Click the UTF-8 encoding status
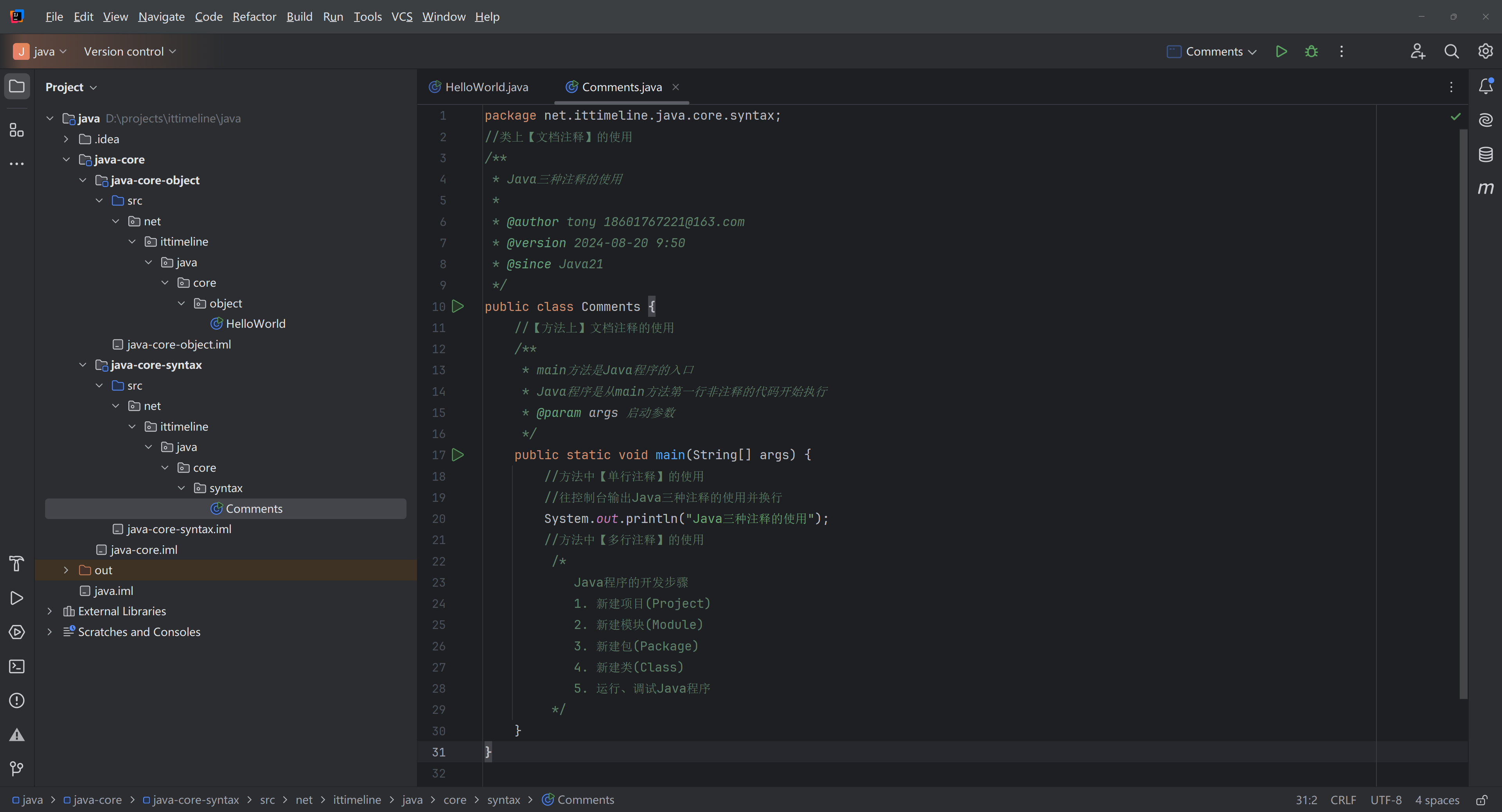1502x812 pixels. [1385, 800]
